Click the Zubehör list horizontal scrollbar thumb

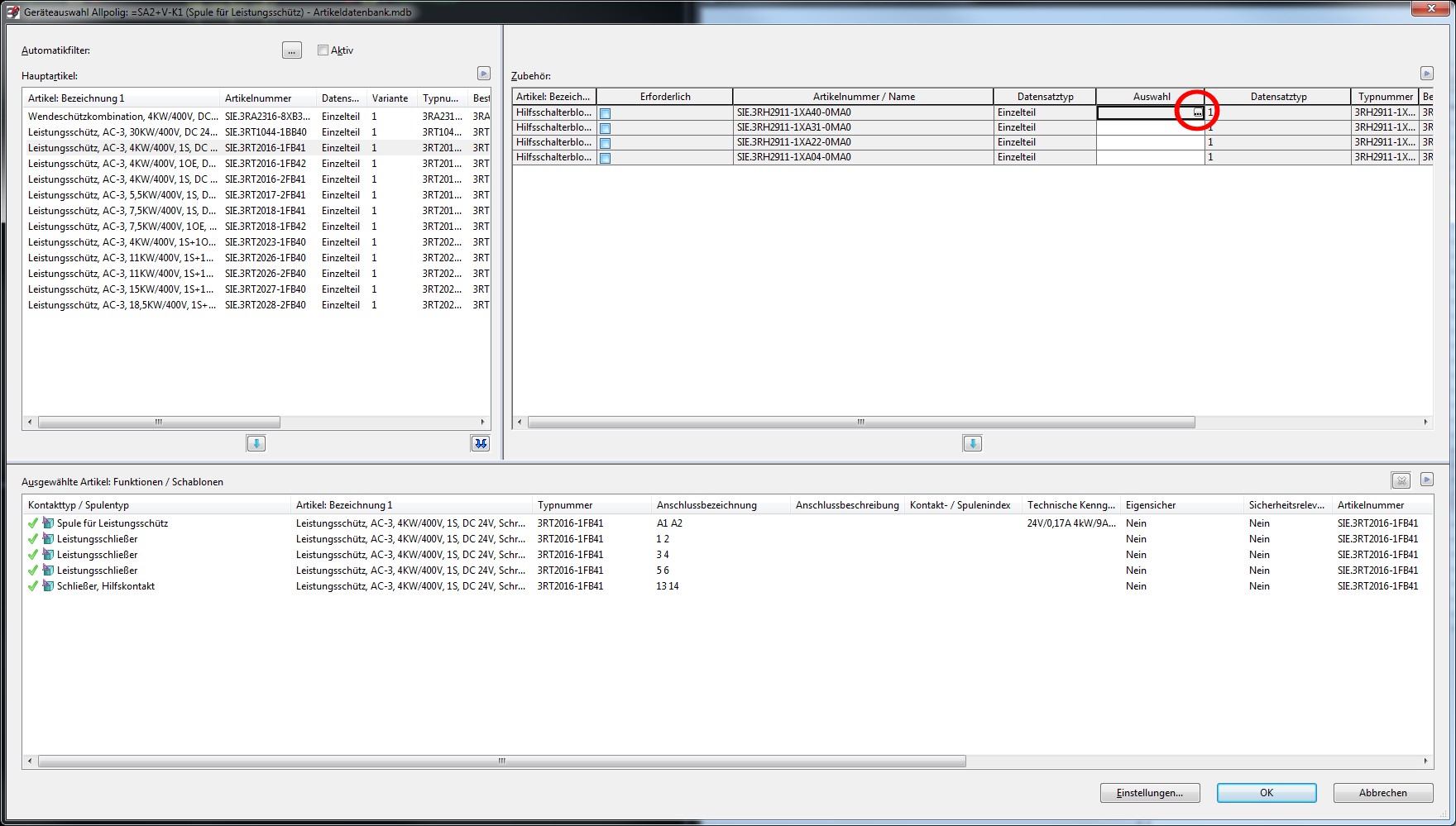pyautogui.click(x=861, y=423)
